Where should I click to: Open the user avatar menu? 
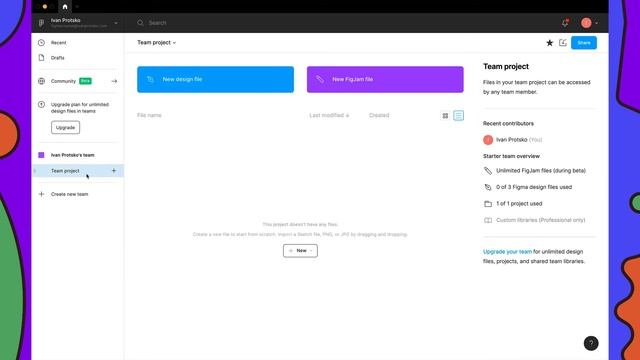click(x=586, y=23)
